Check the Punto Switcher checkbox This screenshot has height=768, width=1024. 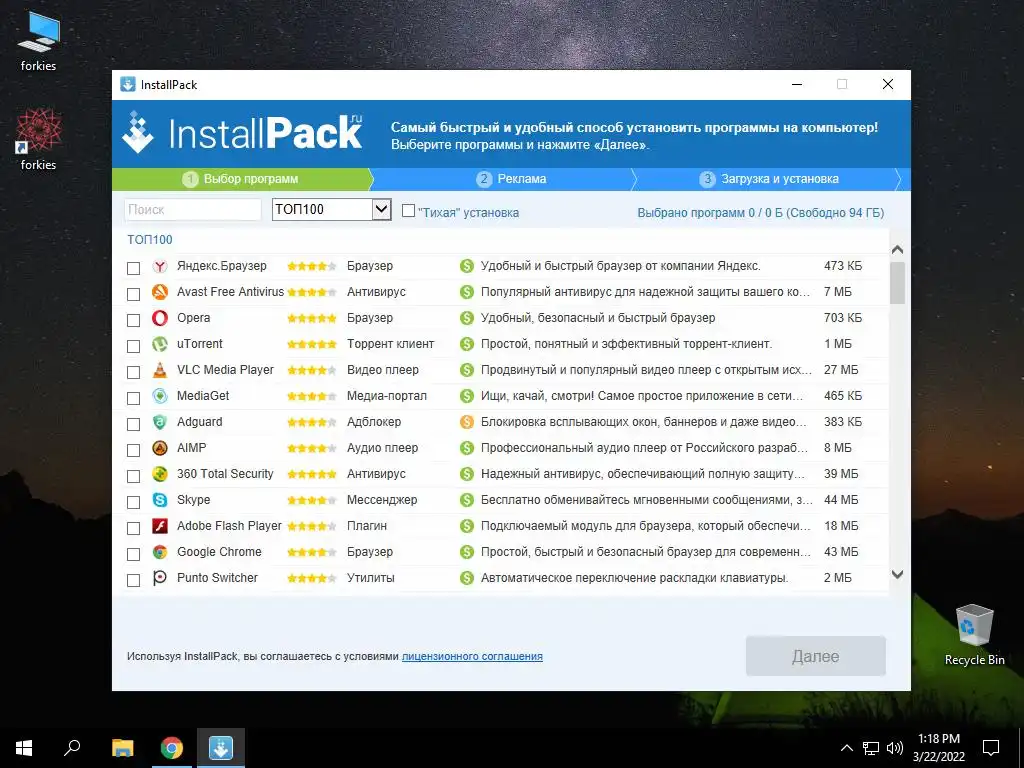click(x=133, y=580)
